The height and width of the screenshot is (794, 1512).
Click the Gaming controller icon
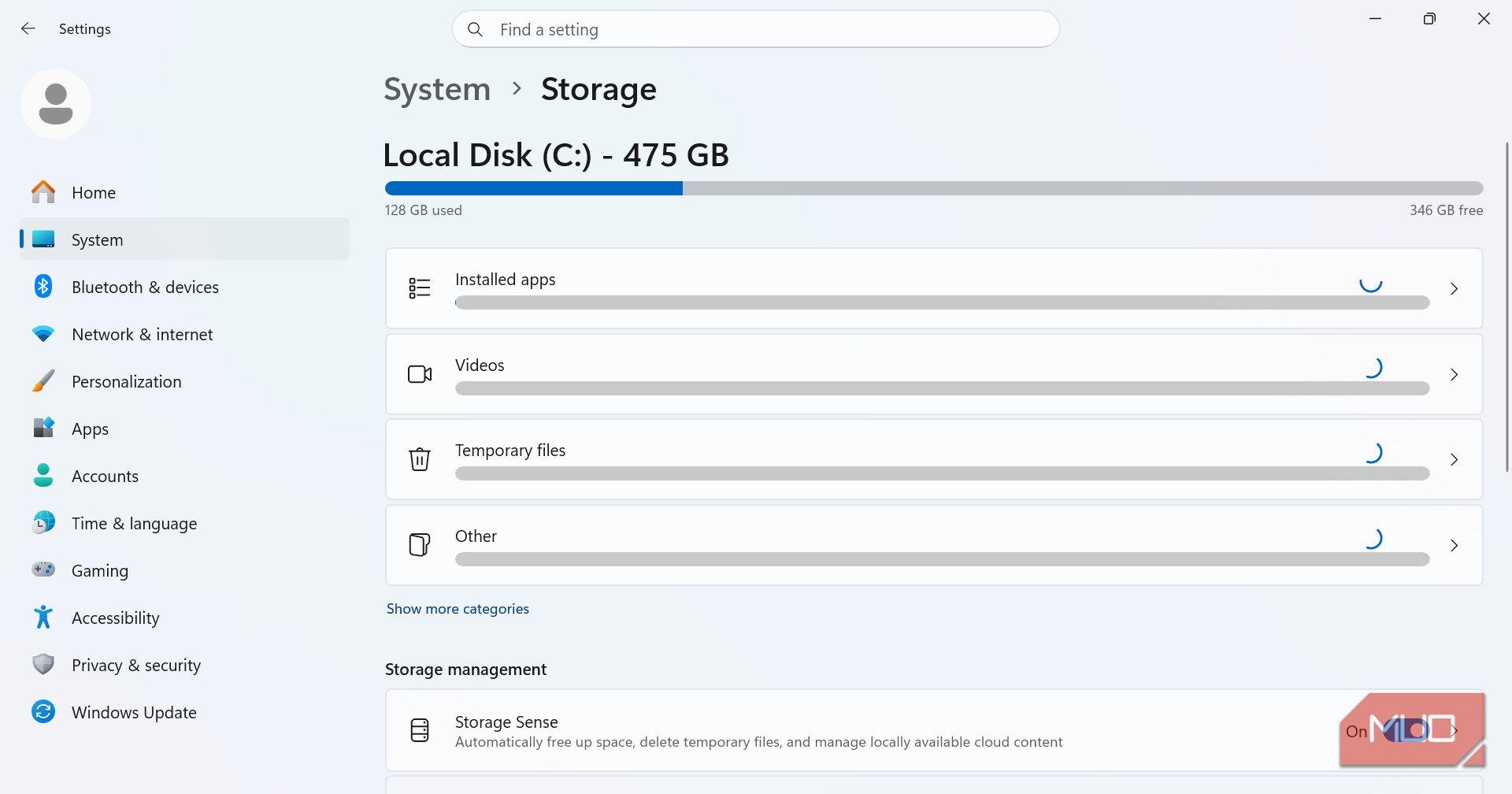43,569
